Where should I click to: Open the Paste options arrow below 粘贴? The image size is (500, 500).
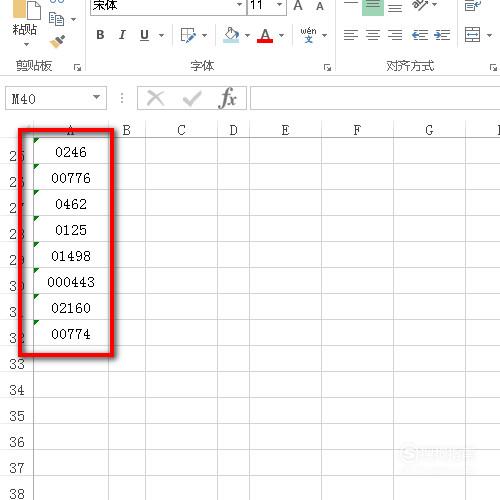26,44
